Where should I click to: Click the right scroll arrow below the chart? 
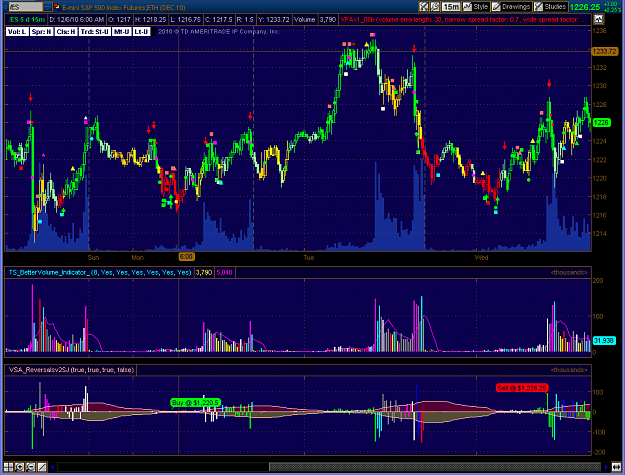click(606, 467)
